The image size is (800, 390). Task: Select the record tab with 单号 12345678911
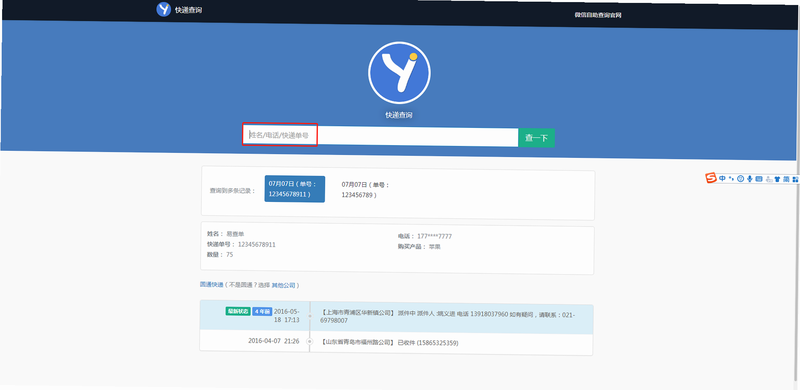tap(294, 189)
